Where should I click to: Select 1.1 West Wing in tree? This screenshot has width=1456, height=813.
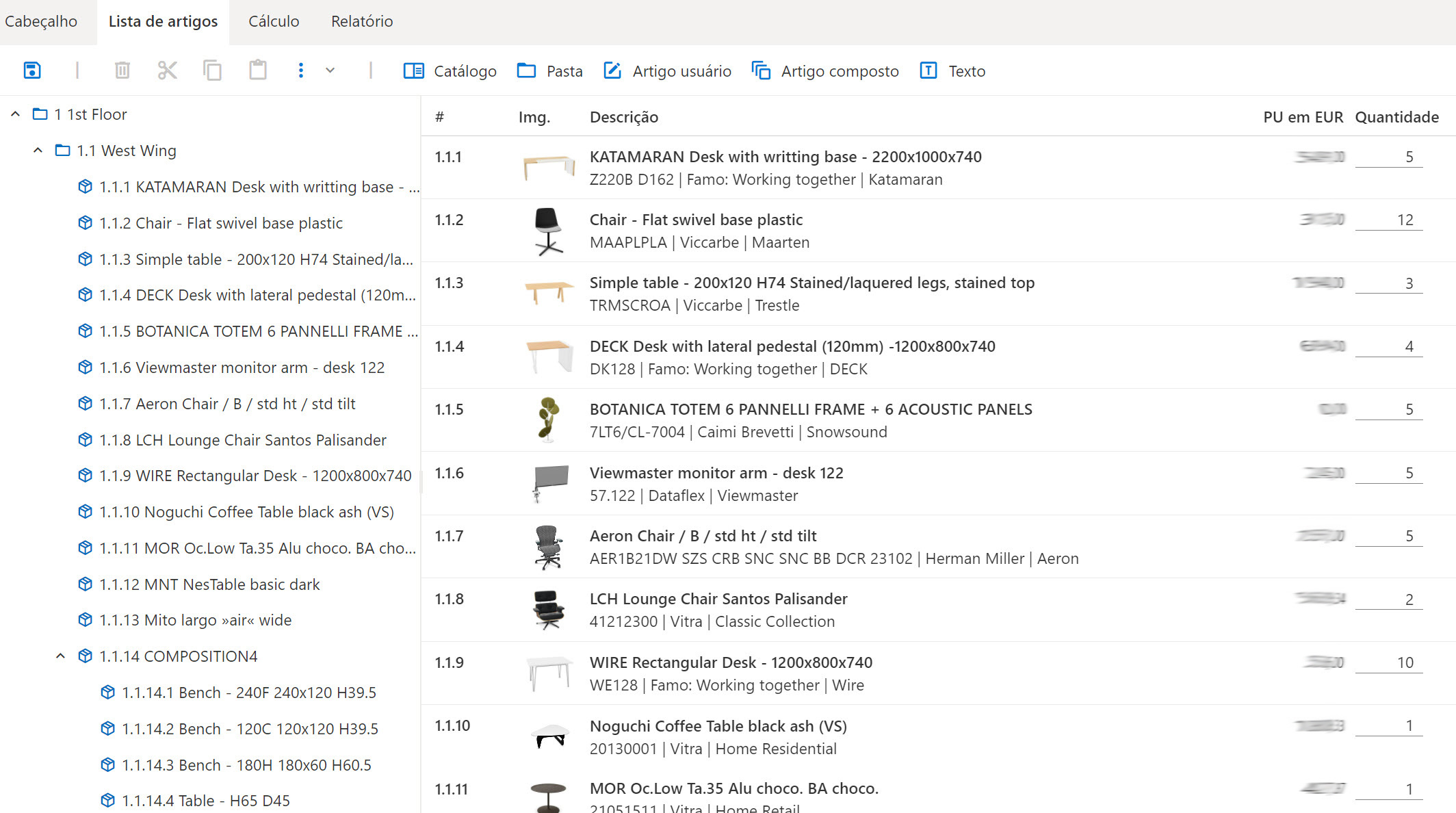tap(127, 151)
